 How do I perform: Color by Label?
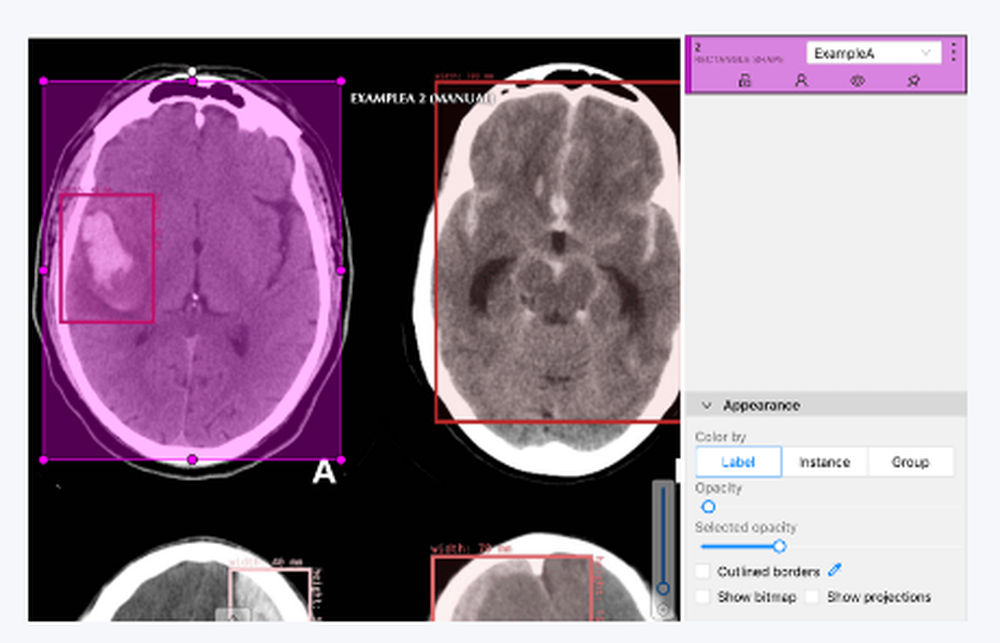(x=739, y=462)
